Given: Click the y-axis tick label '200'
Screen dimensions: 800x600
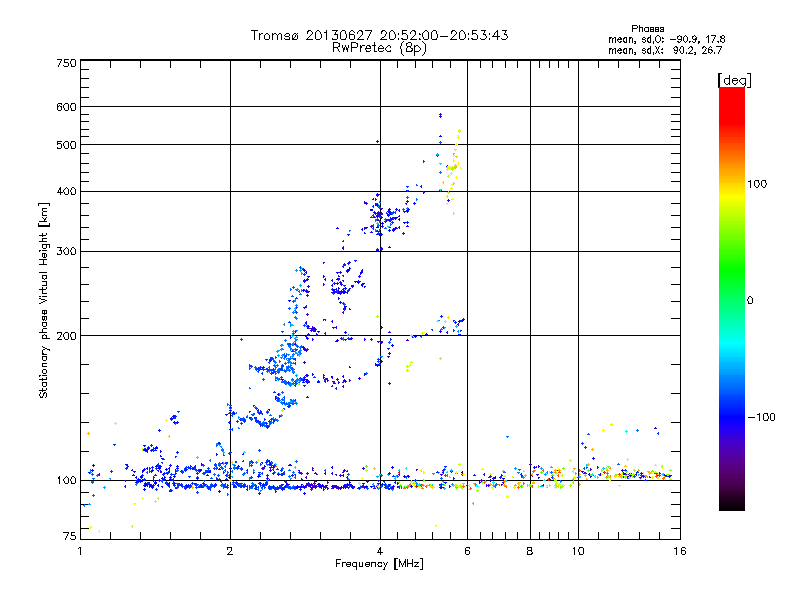Looking at the screenshot, I should (x=67, y=336).
